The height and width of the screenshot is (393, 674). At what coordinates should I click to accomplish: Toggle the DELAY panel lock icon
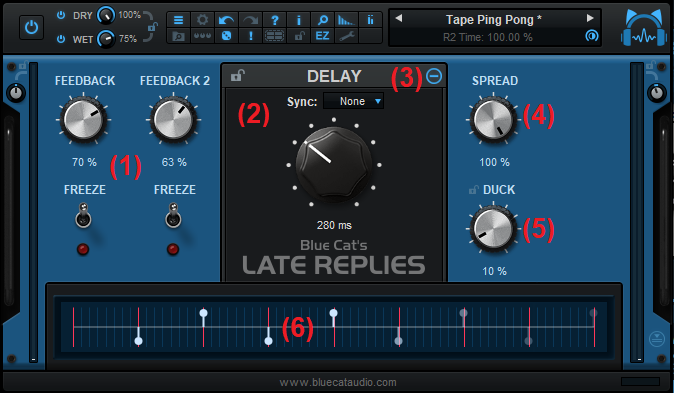(x=237, y=75)
